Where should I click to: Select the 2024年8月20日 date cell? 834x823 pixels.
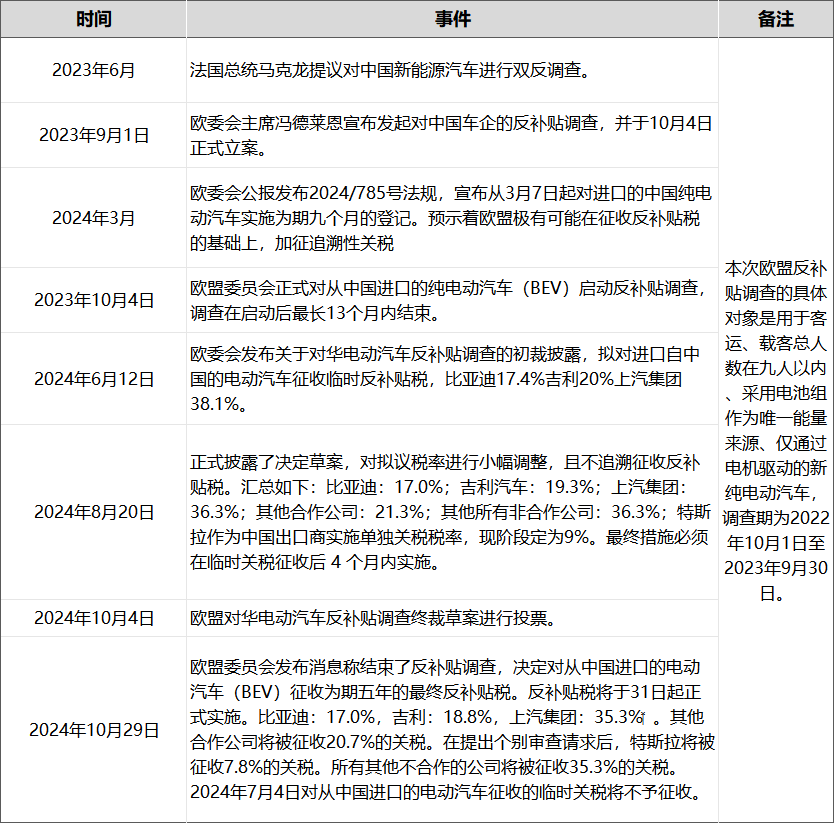93,512
